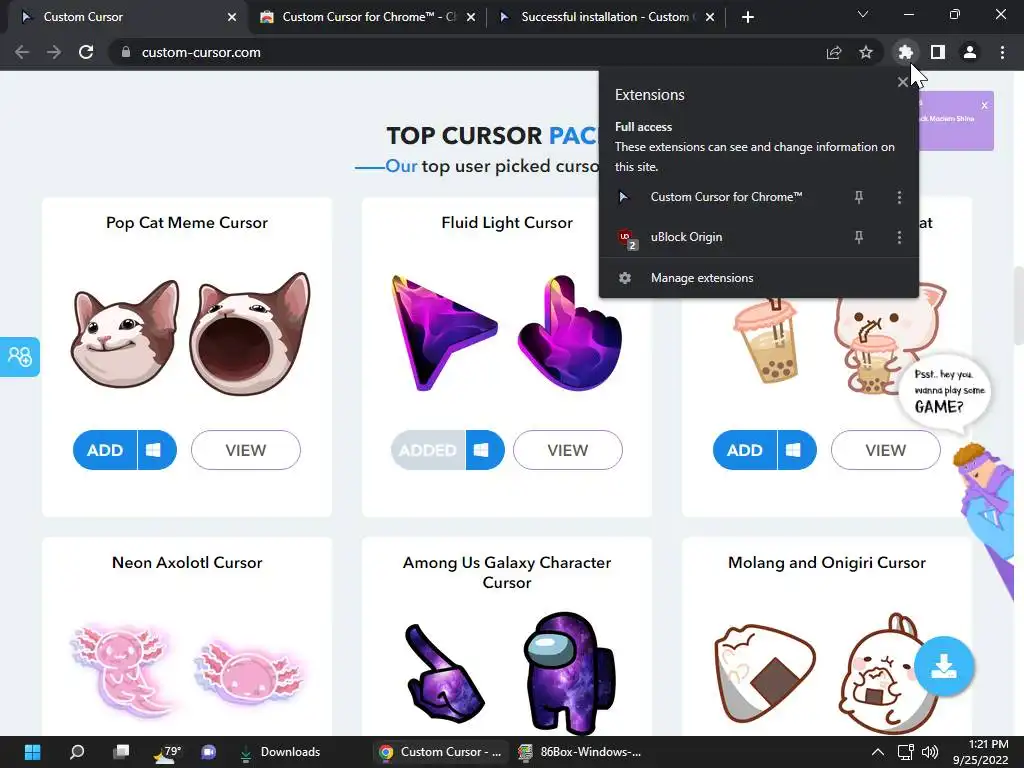Open Task View on taskbar
1024x768 pixels.
point(121,752)
